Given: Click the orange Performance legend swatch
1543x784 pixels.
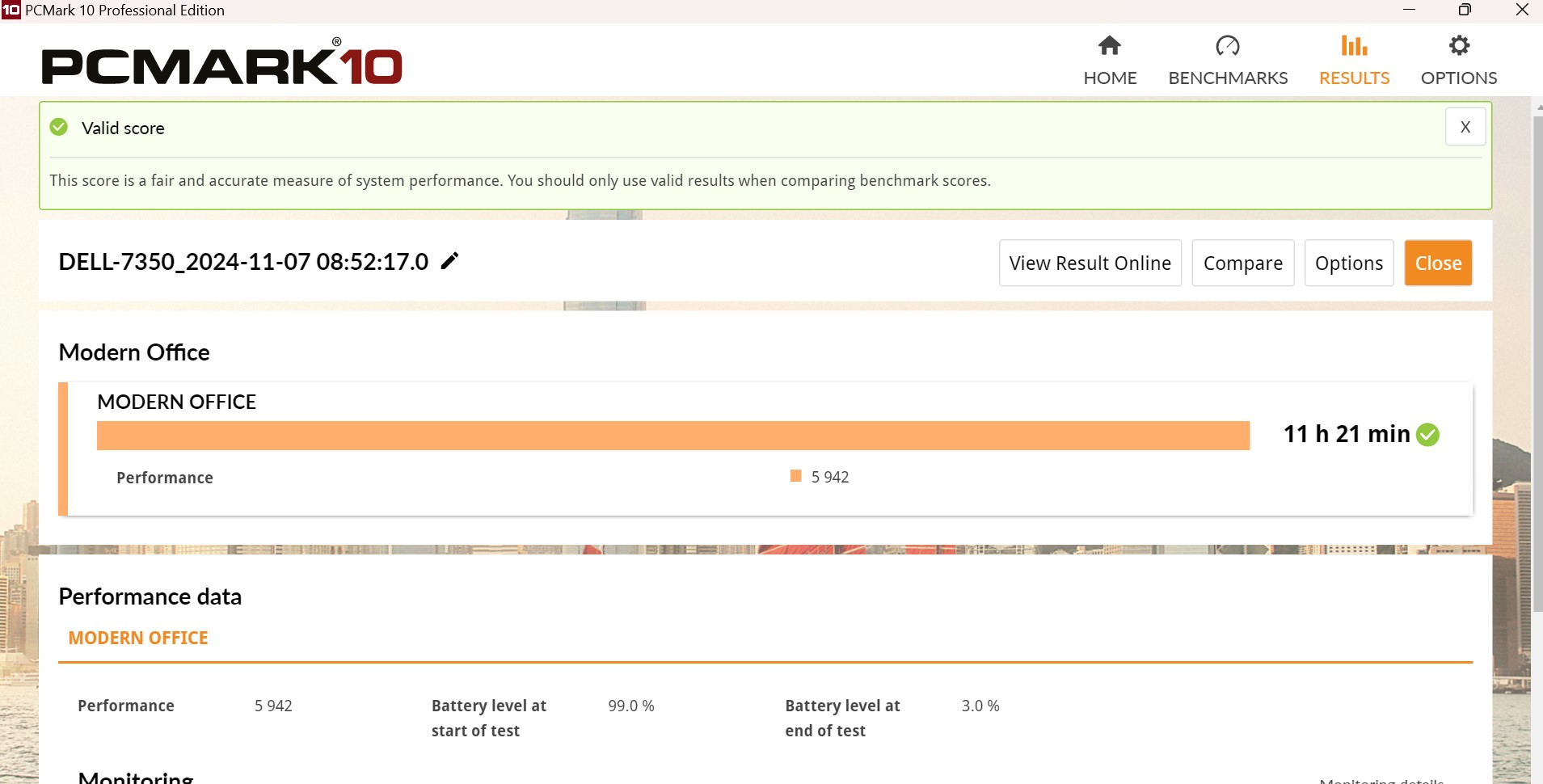Looking at the screenshot, I should pos(795,477).
